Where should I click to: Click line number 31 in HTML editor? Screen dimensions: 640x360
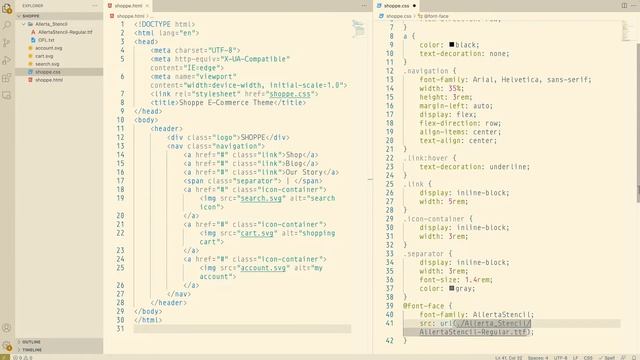[x=120, y=329]
